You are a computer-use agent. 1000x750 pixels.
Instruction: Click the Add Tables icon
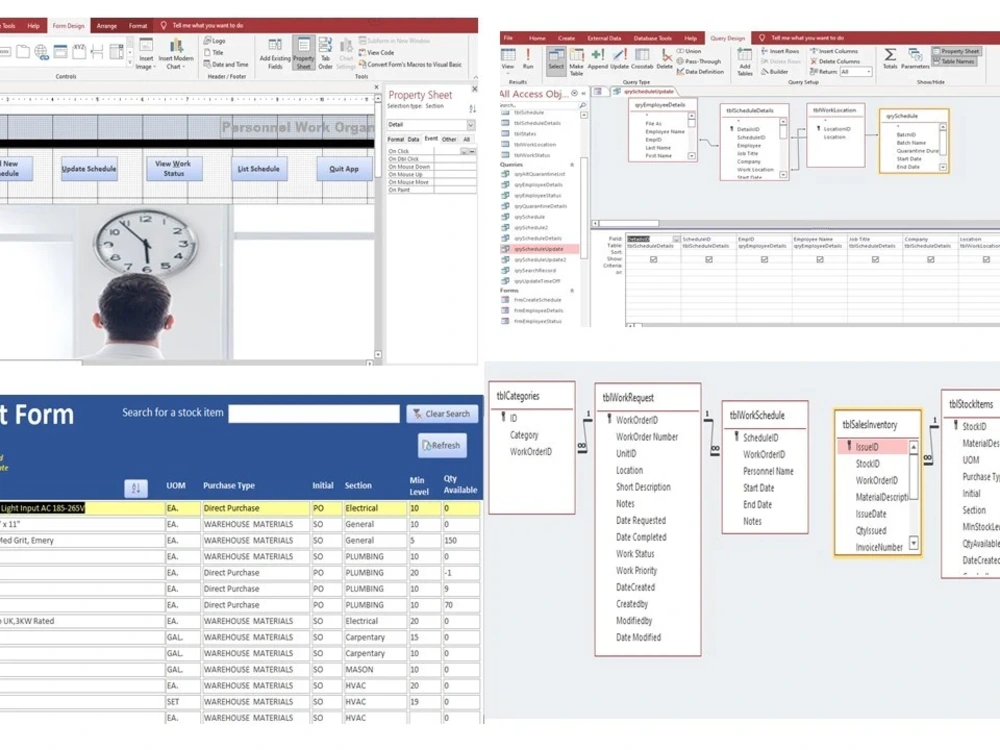(x=745, y=62)
